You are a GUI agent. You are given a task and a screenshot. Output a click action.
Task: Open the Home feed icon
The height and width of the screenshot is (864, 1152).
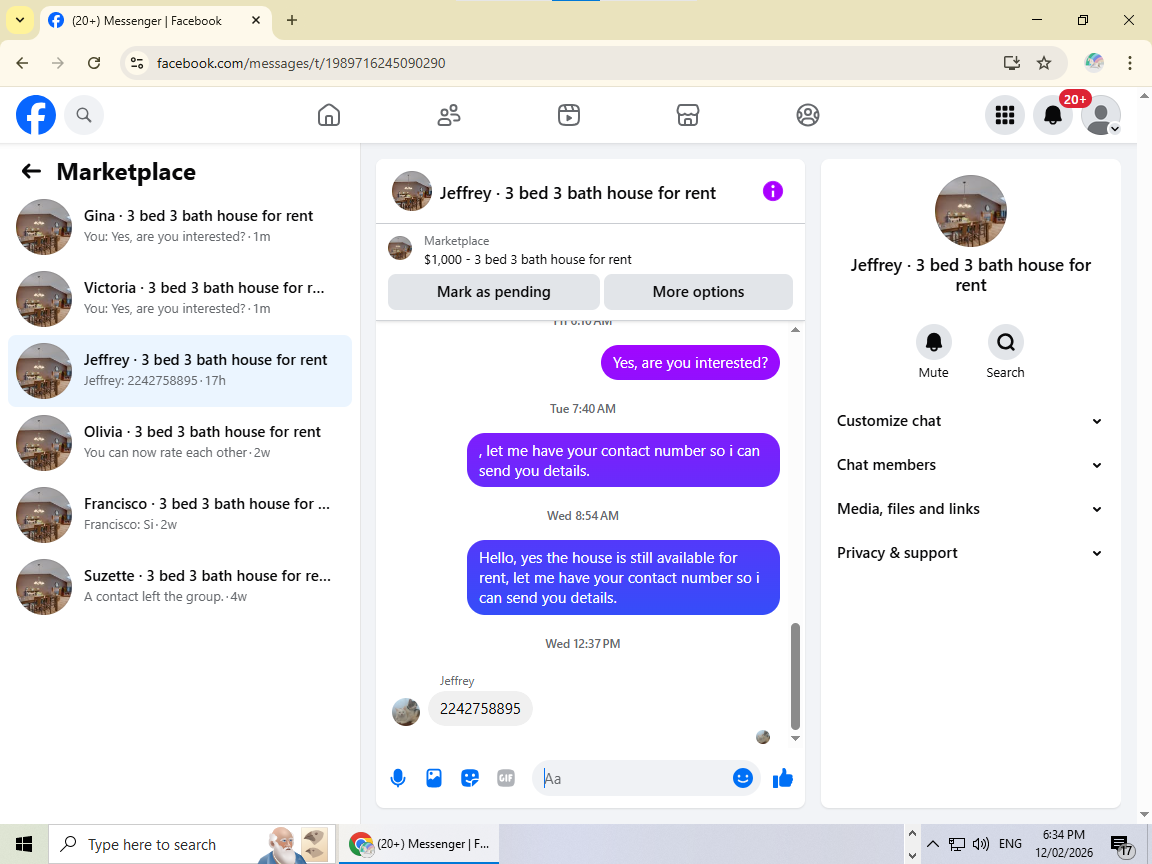point(328,115)
